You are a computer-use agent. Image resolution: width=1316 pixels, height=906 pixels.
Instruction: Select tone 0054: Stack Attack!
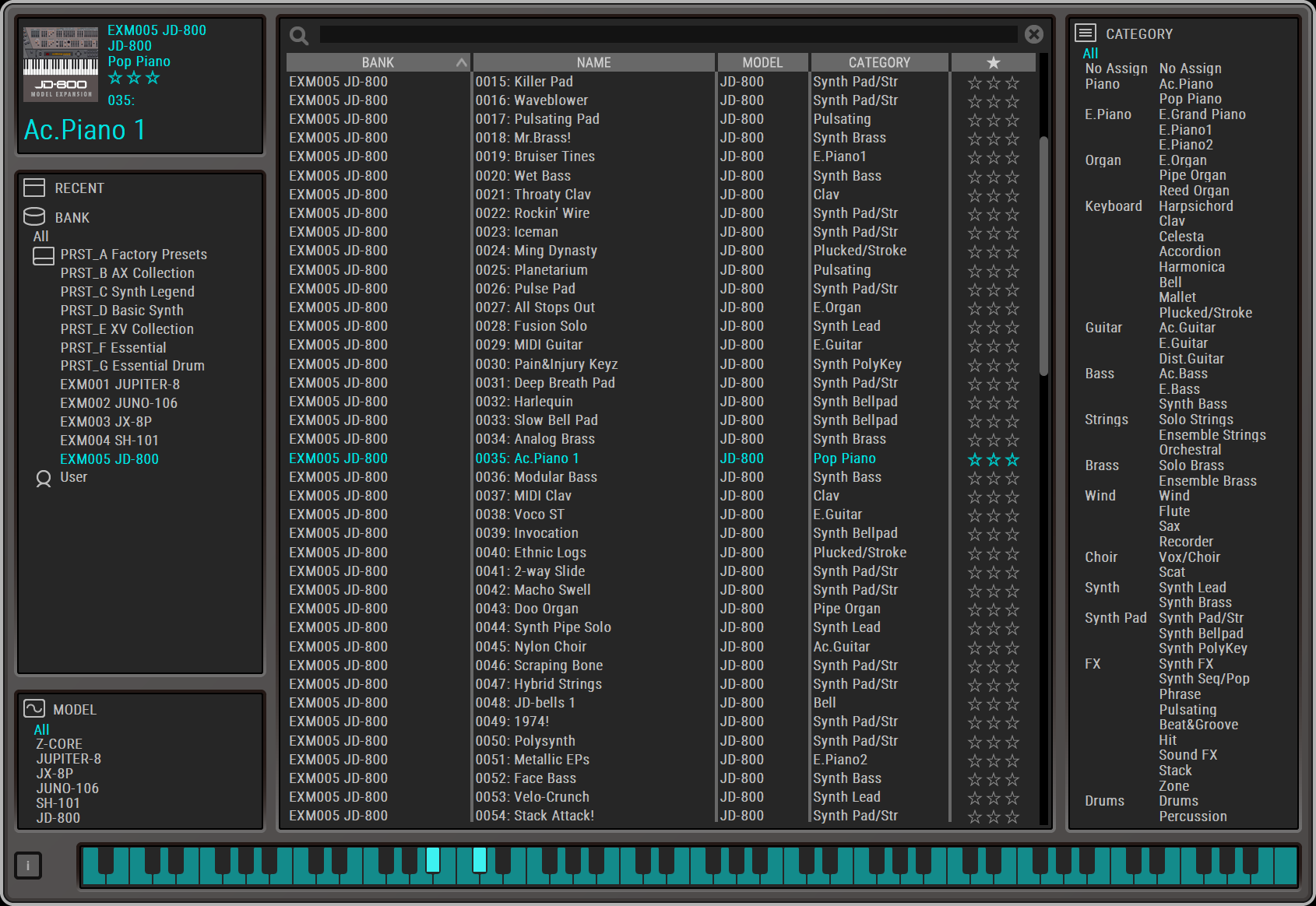click(x=535, y=816)
